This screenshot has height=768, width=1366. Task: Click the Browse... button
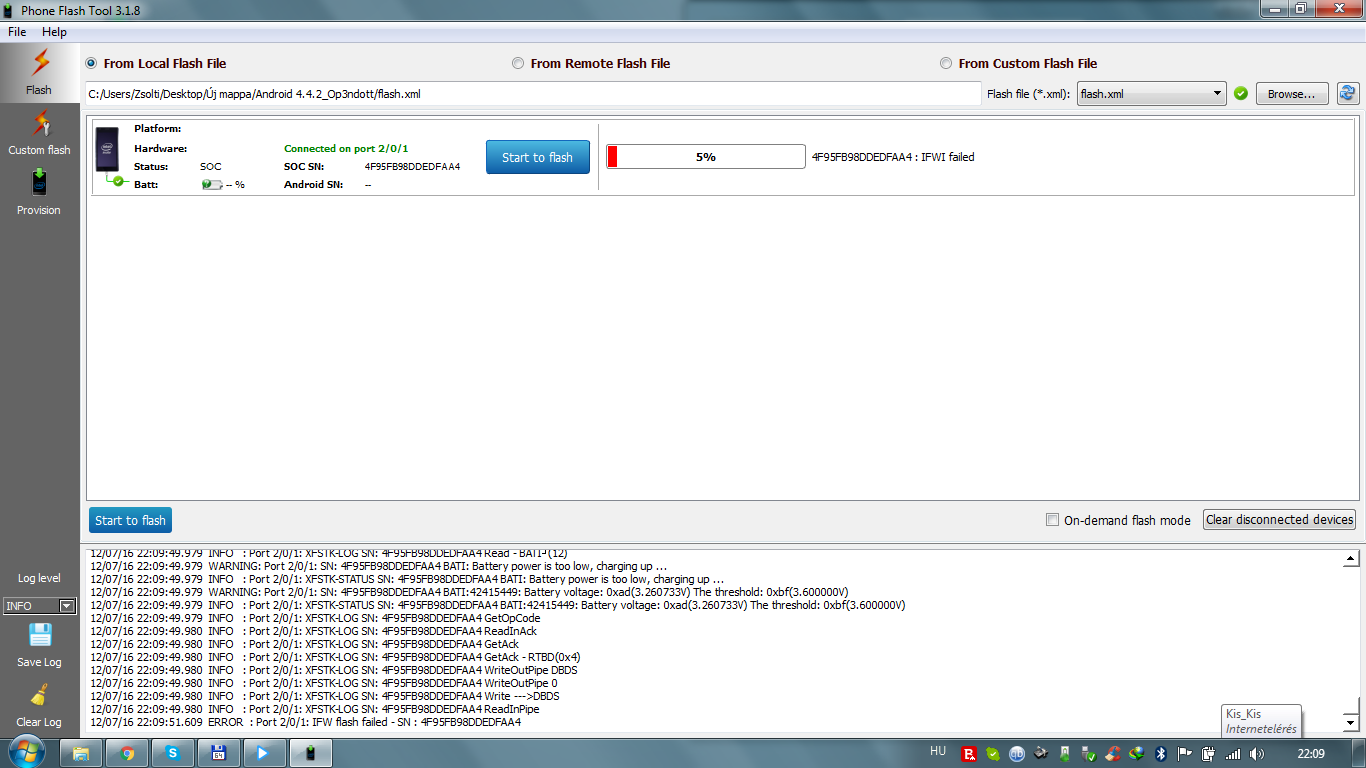[x=1292, y=94]
